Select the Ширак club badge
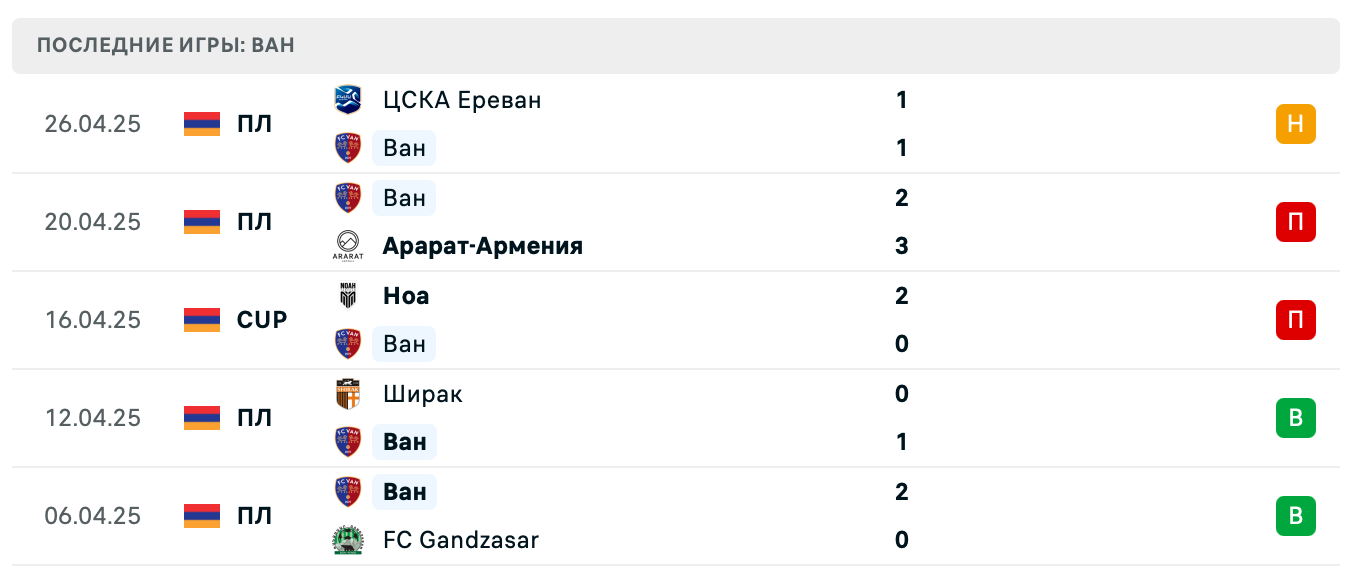Screen dimensions: 1354x580 click(348, 394)
